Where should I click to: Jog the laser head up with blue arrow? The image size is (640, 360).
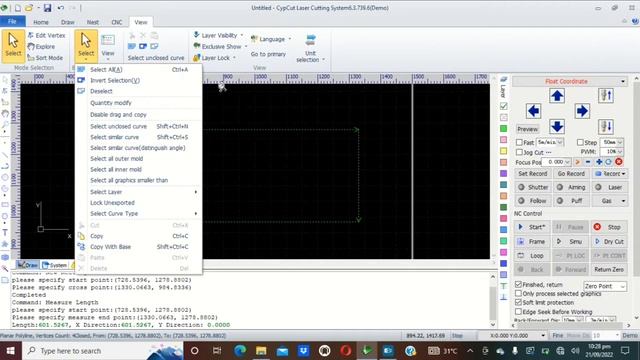pyautogui.click(x=557, y=96)
